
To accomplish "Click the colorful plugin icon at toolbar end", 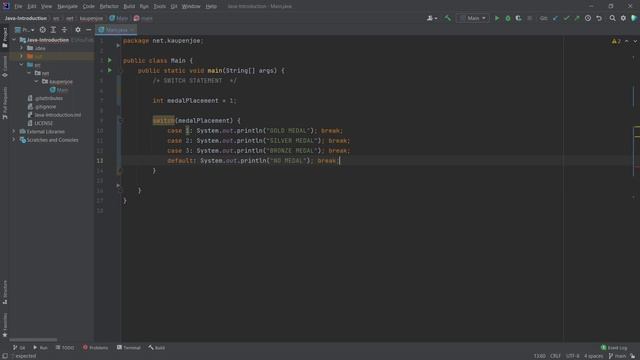I will [634, 18].
